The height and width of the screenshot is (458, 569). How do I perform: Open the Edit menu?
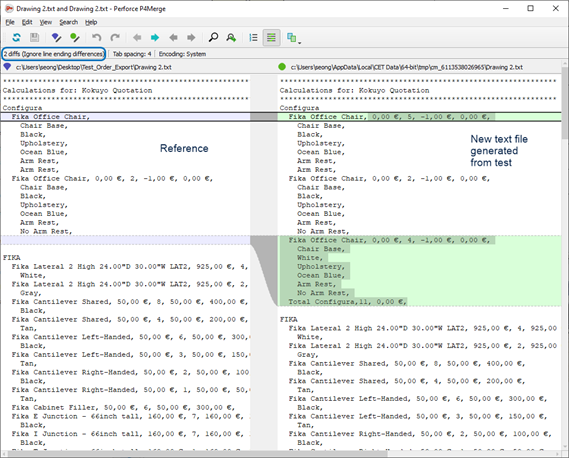point(27,22)
